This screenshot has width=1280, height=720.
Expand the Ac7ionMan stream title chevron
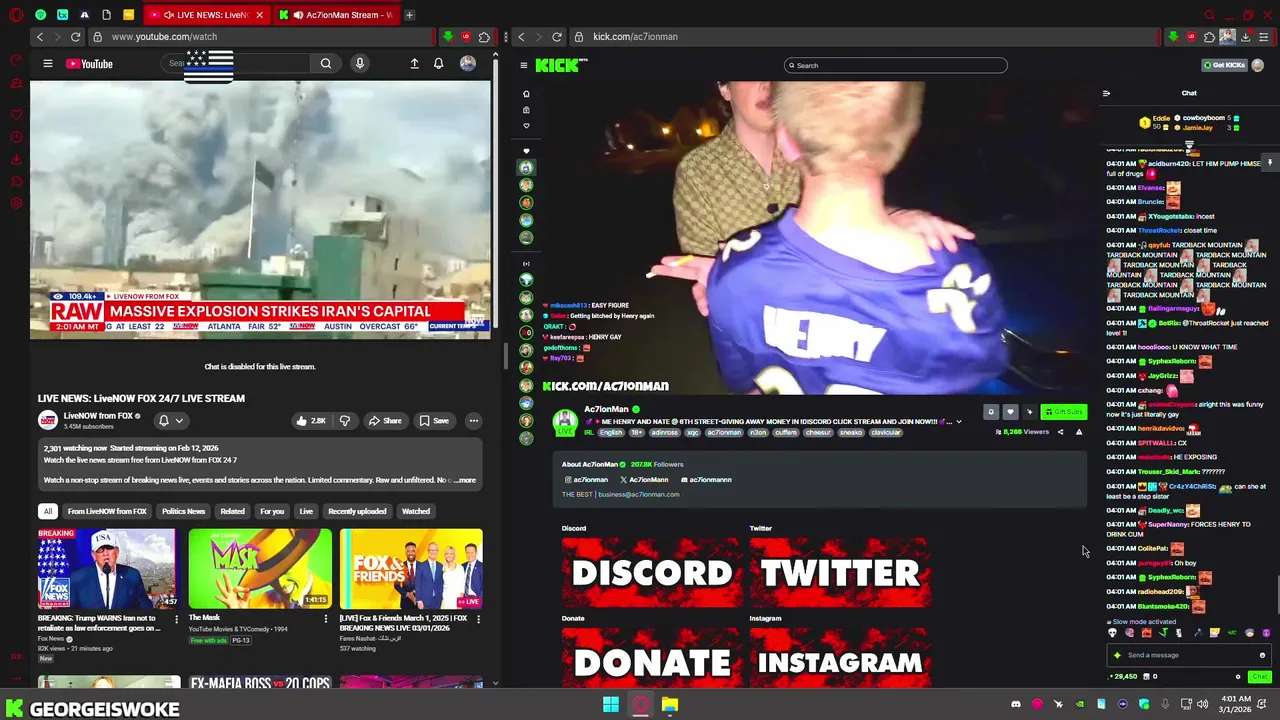pos(959,422)
